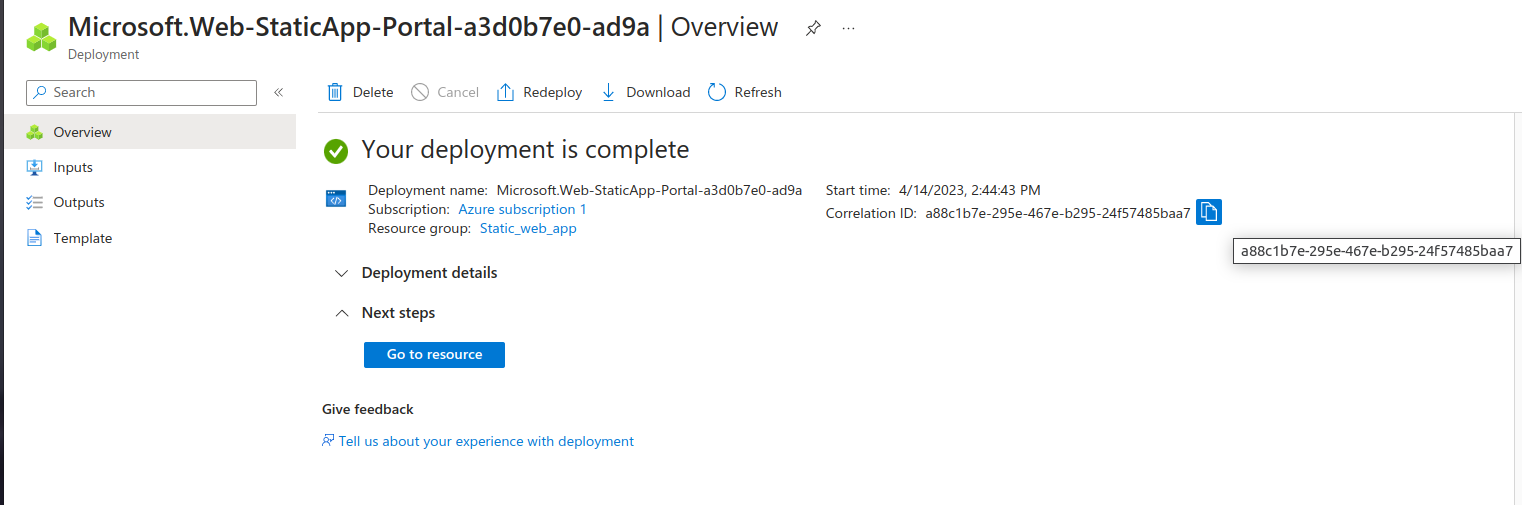Click the Overview cubes icon in sidebar
This screenshot has width=1522, height=505.
35,132
